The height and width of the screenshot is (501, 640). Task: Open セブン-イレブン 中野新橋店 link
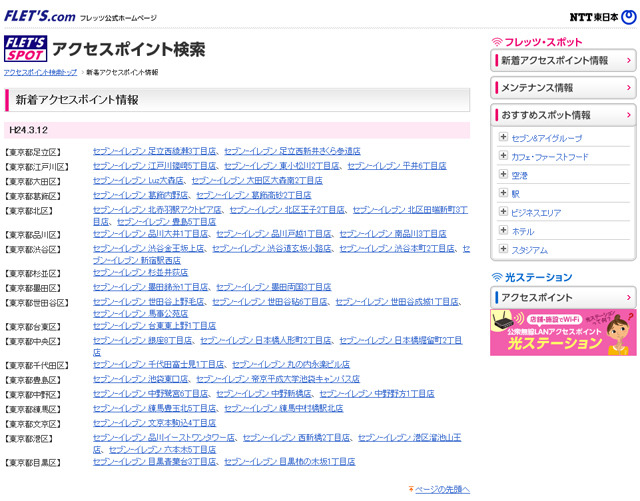click(x=264, y=394)
